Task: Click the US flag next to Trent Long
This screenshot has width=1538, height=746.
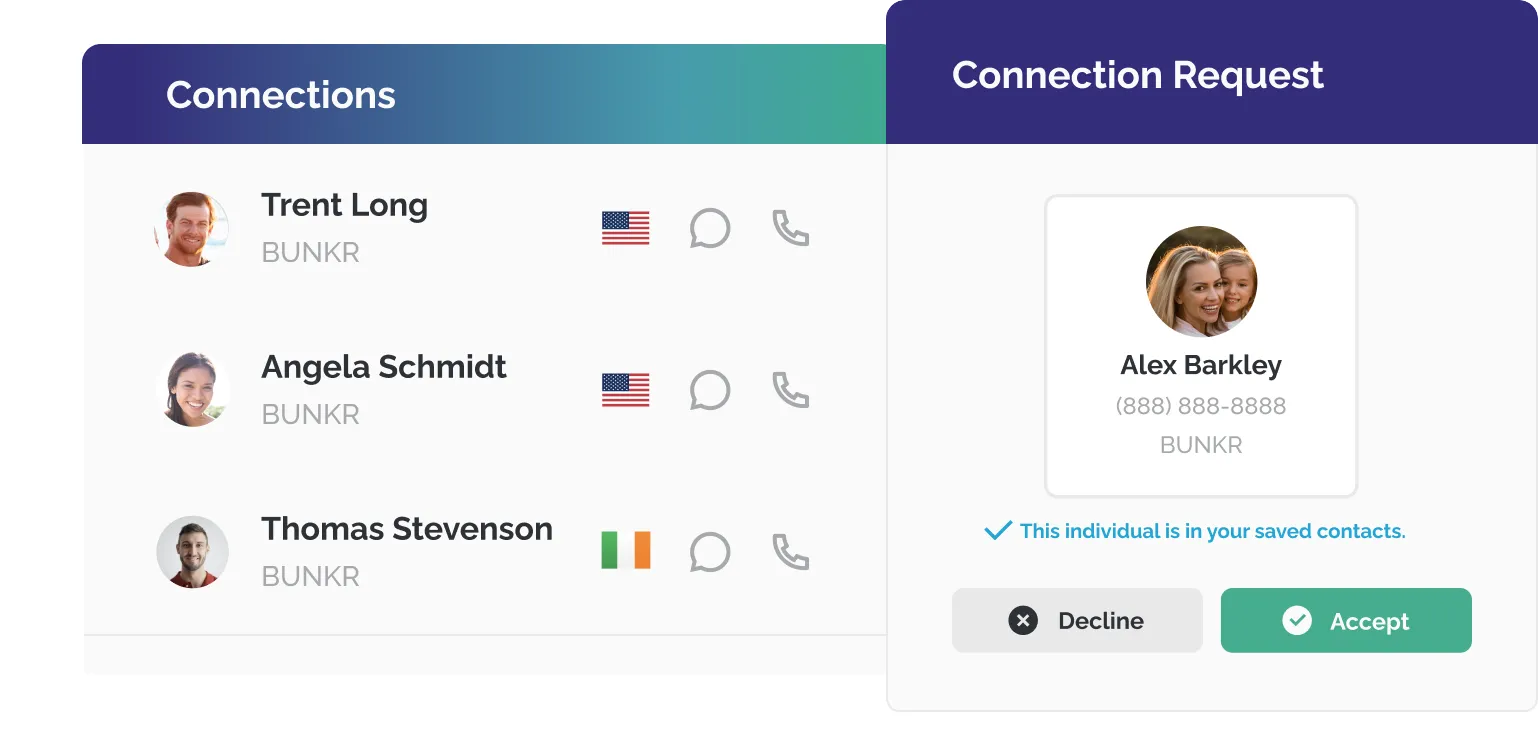Action: pos(626,228)
